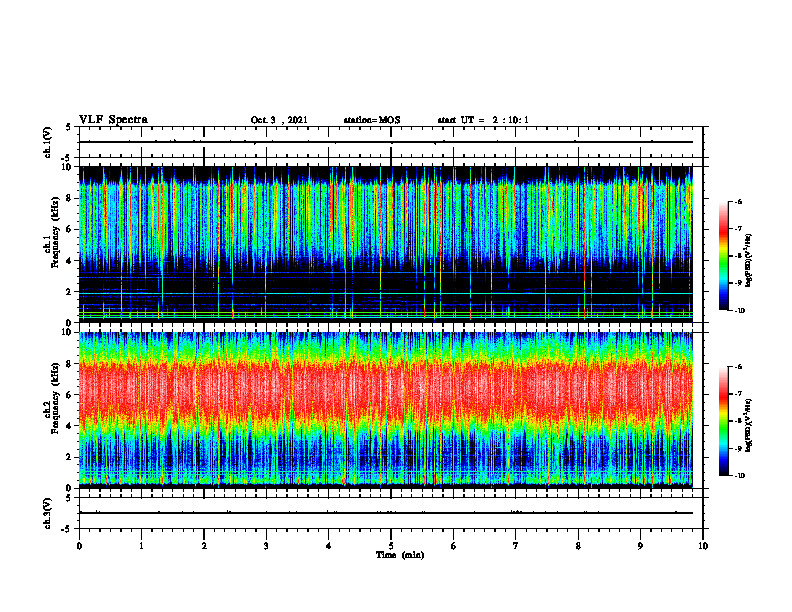
Task: Click the time axis tick label "2"
Action: [204, 546]
